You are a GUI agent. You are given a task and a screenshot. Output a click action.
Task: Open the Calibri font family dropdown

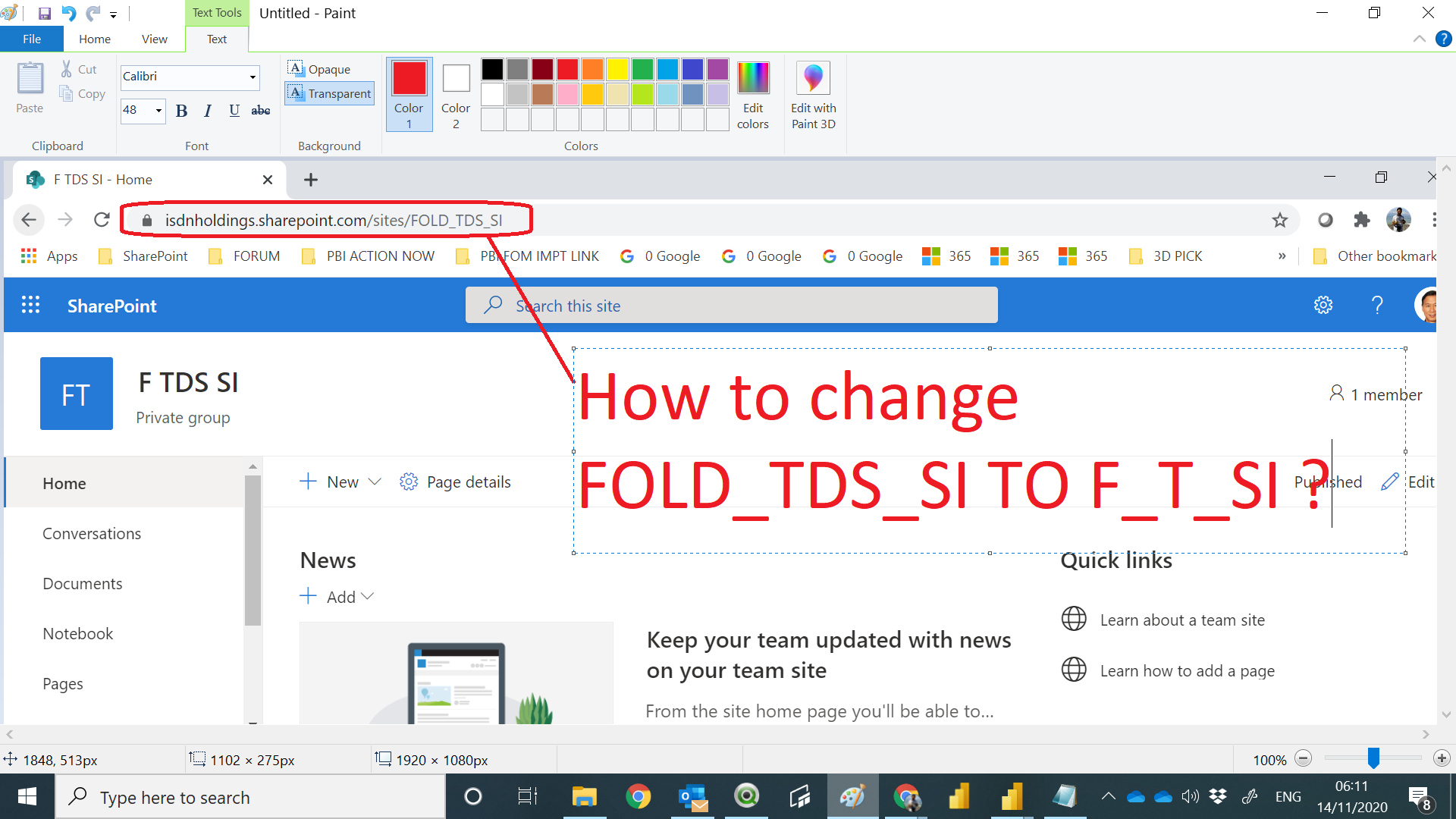point(253,77)
